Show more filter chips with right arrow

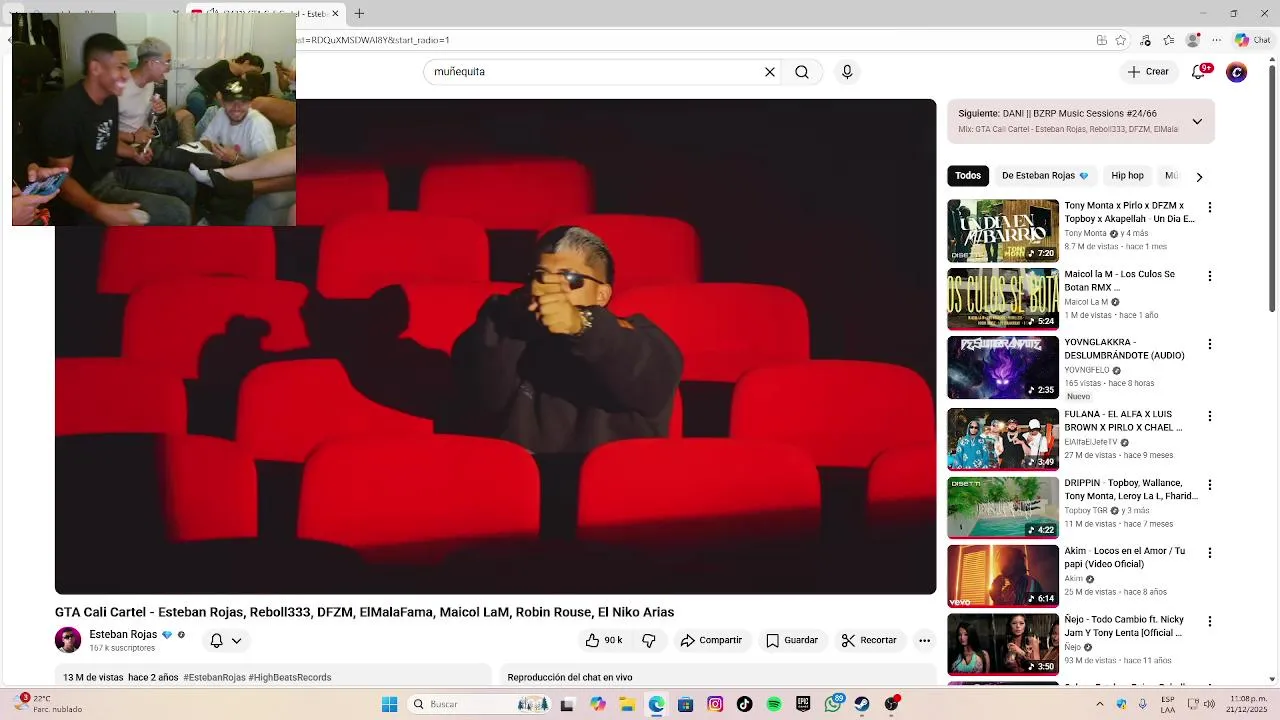(x=1199, y=177)
